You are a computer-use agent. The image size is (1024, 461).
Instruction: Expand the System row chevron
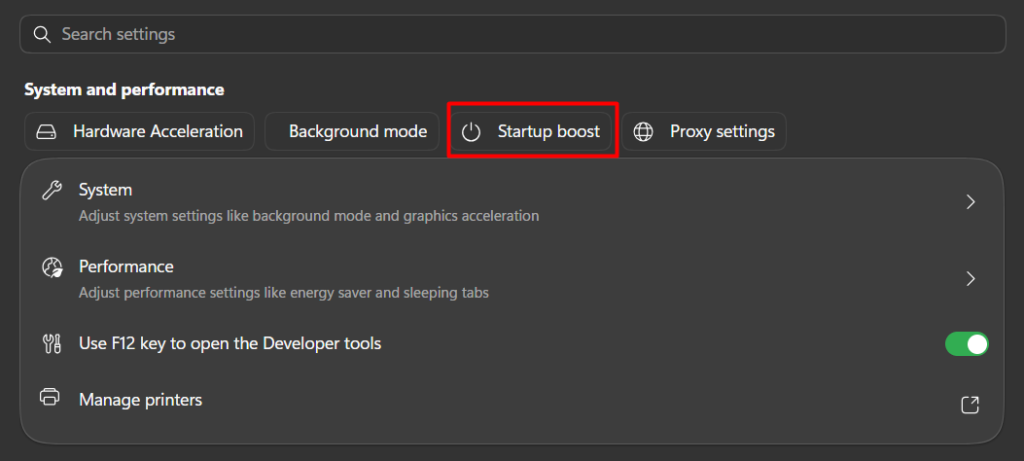tap(970, 202)
